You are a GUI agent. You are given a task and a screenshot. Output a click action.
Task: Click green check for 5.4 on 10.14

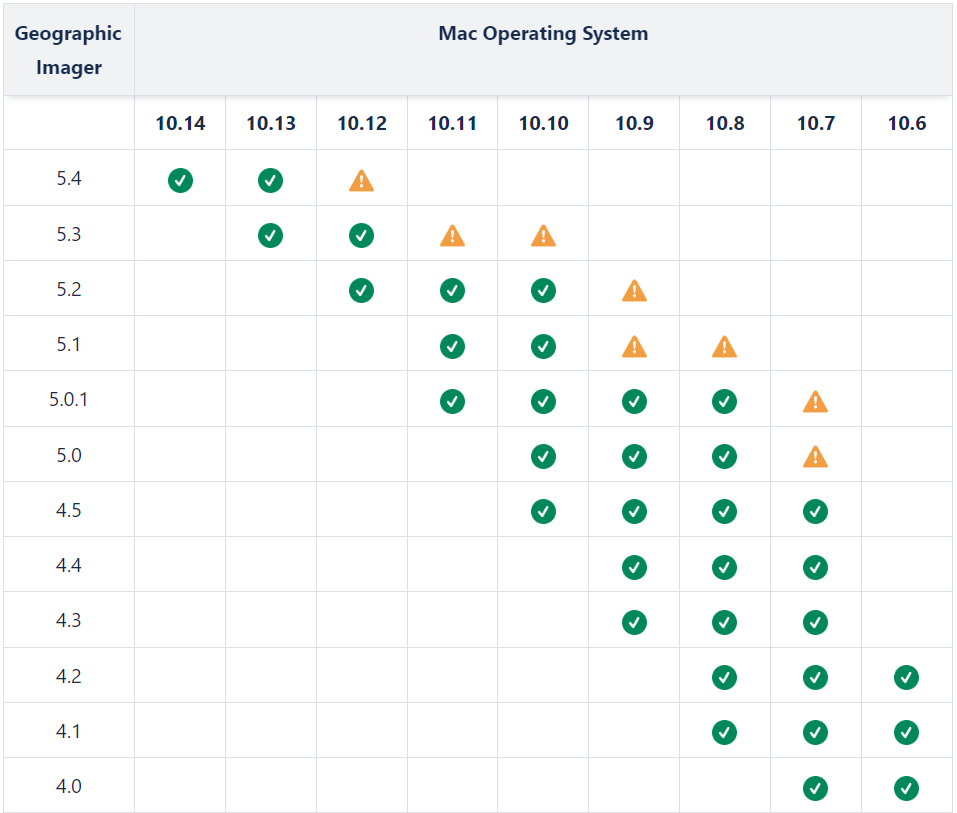point(180,180)
